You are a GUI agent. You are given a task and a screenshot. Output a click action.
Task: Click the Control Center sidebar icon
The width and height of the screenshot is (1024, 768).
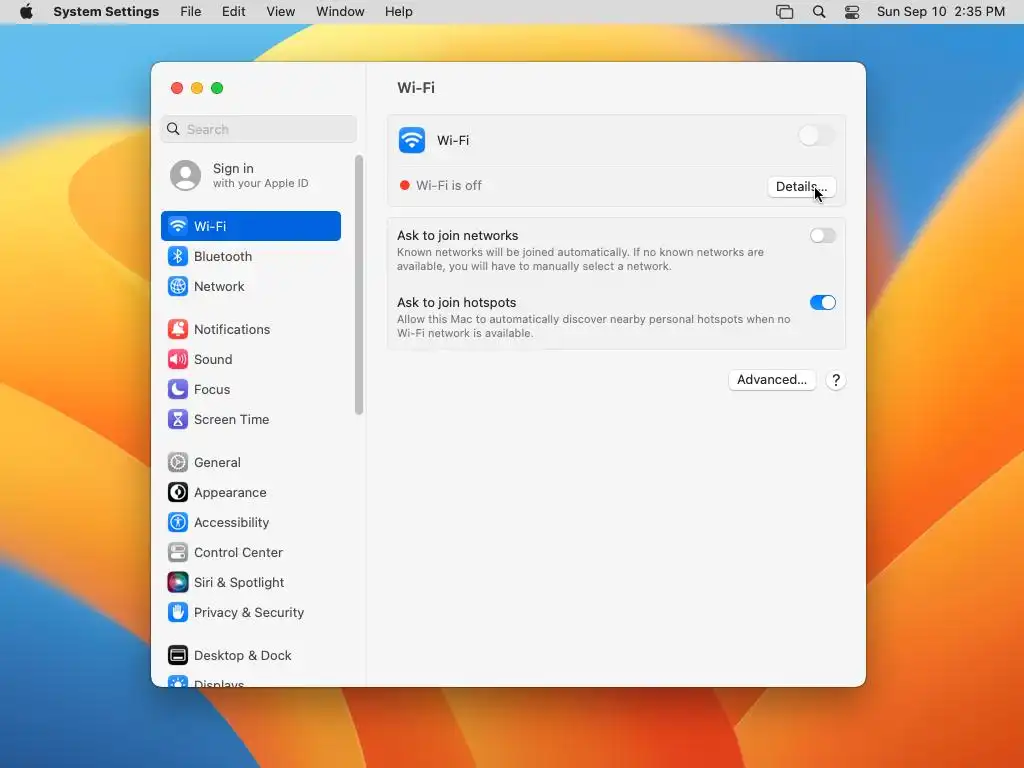[178, 552]
